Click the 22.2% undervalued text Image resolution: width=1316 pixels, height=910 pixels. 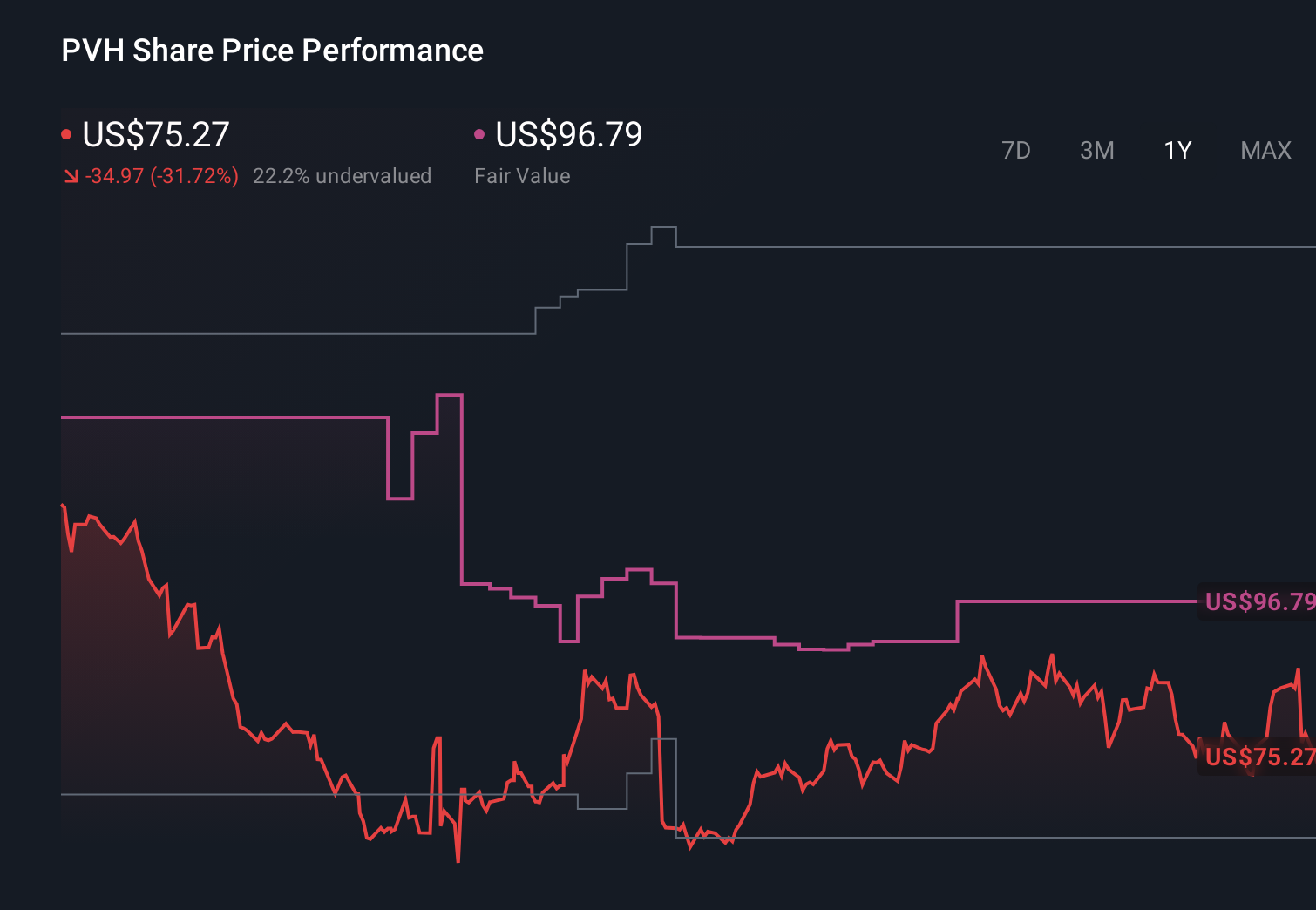[x=343, y=175]
